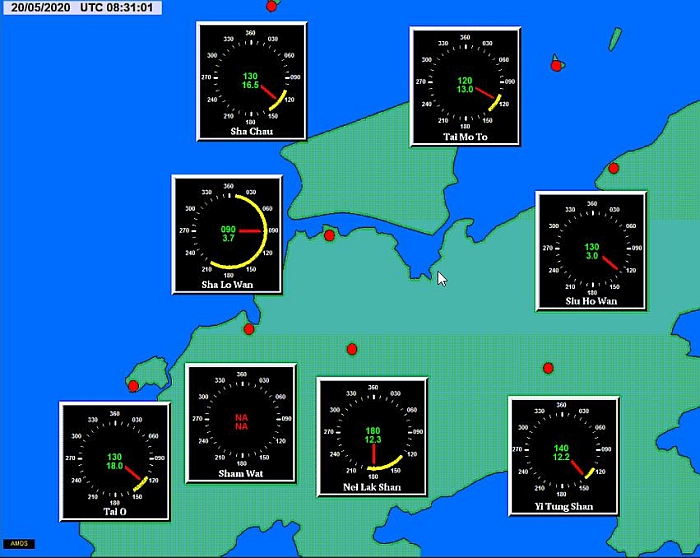Click the red station dot on Tai O island

(133, 386)
